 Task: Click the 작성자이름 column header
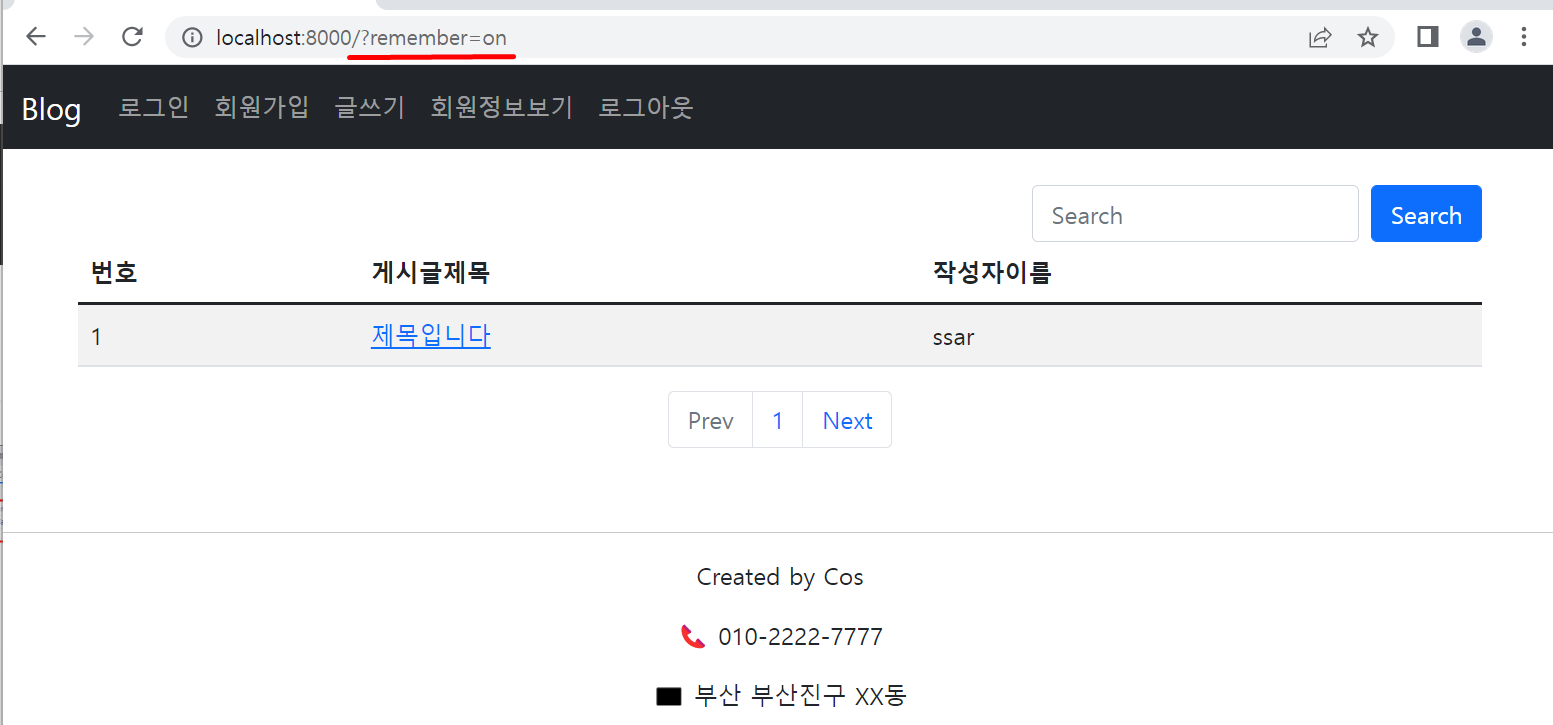click(992, 272)
